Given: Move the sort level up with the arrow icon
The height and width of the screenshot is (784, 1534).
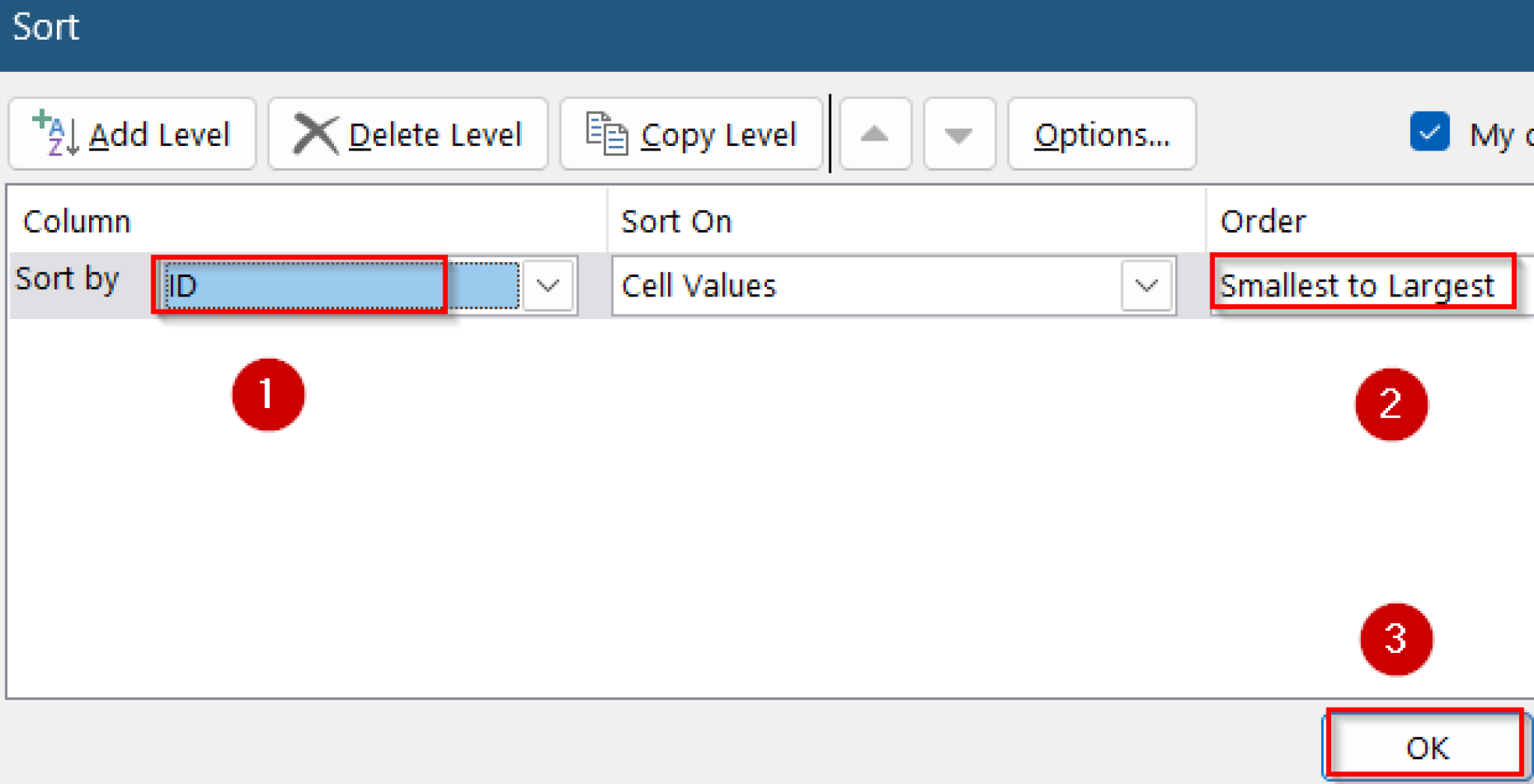Looking at the screenshot, I should point(875,133).
